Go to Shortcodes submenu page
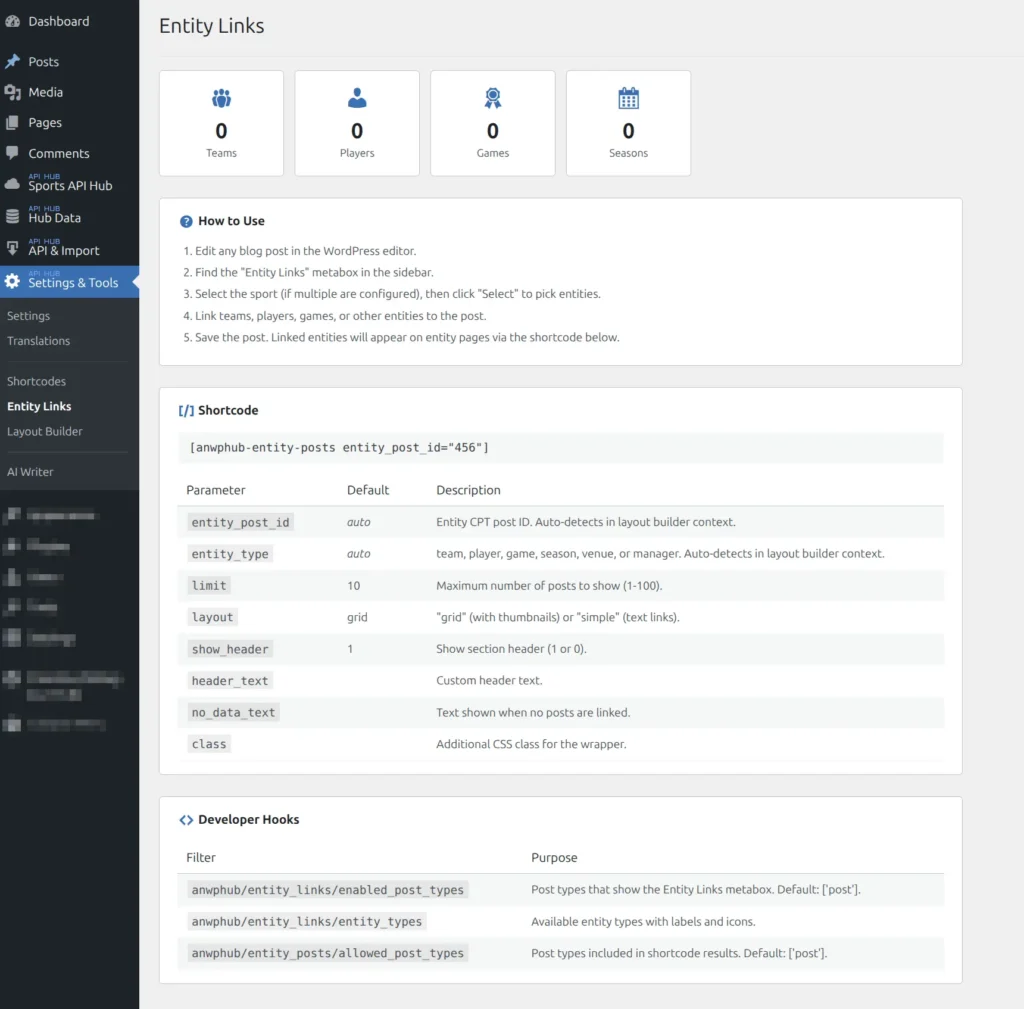The image size is (1024, 1009). coord(37,381)
